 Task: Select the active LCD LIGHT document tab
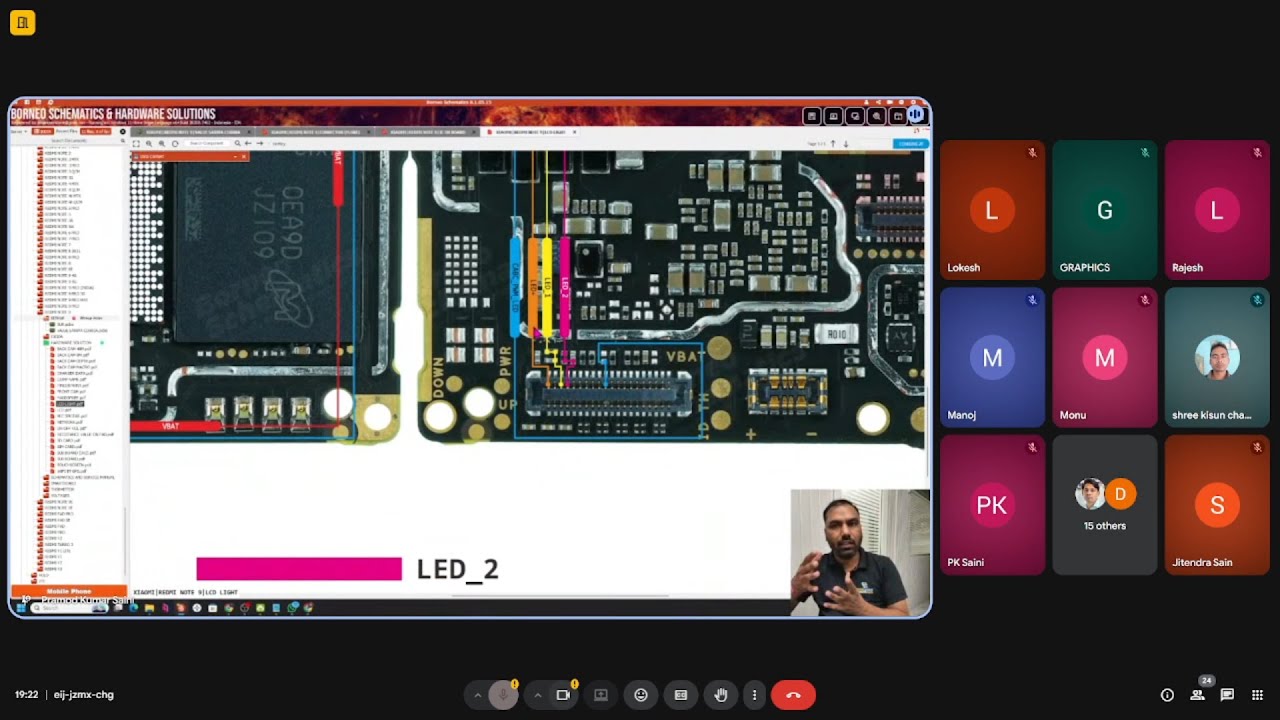pyautogui.click(x=531, y=132)
